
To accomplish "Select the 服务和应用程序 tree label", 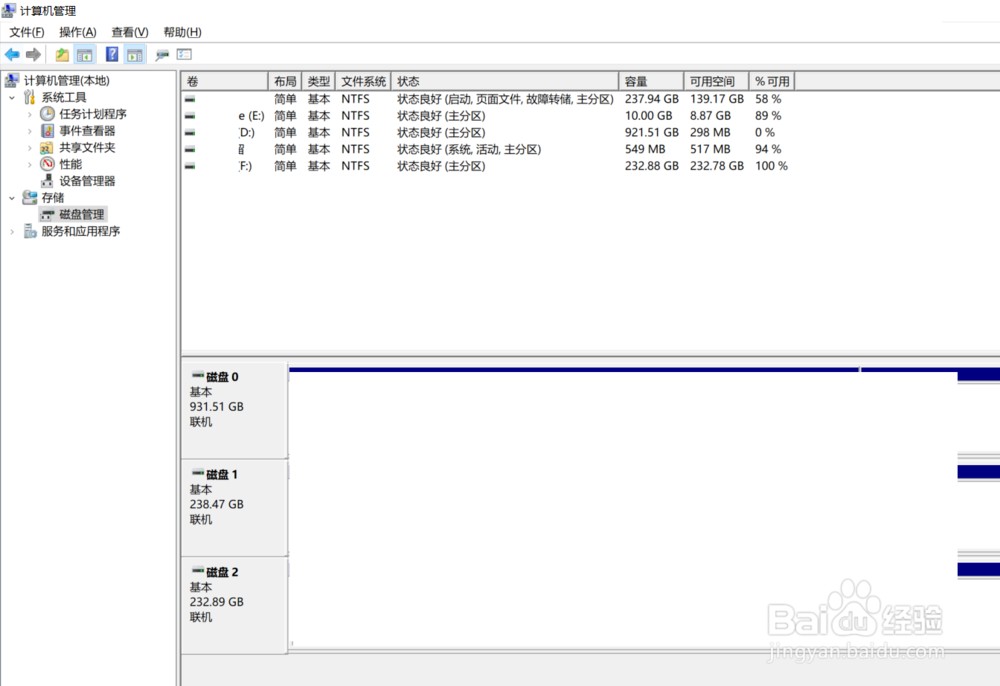I will [80, 231].
